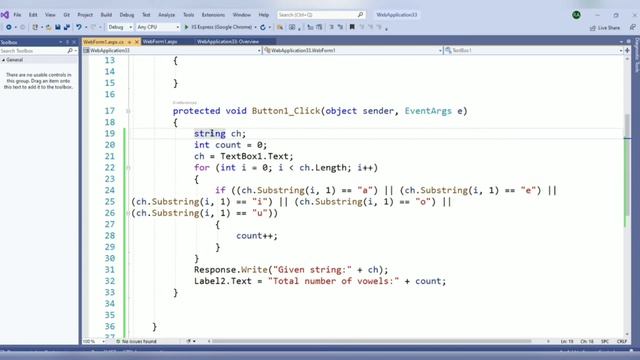
Task: Open the Project menu
Action: (x=85, y=15)
